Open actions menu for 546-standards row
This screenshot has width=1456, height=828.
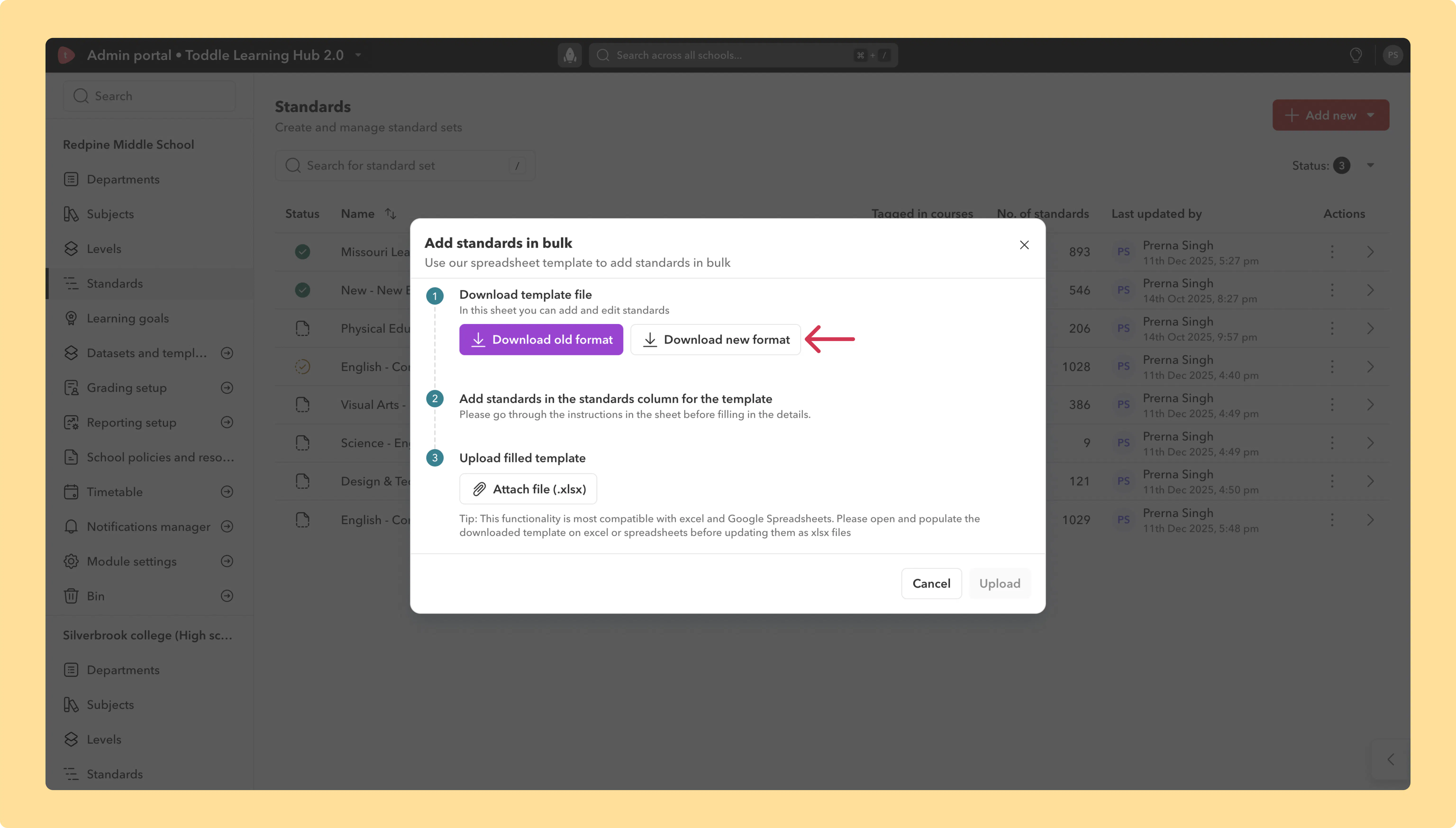point(1332,290)
